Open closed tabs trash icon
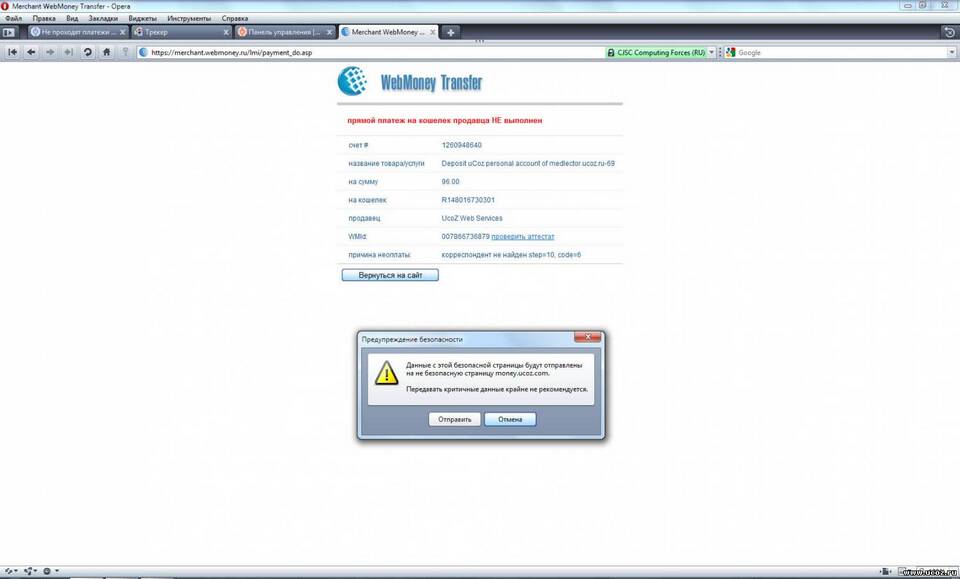Image resolution: width=960 pixels, height=579 pixels. (x=950, y=32)
